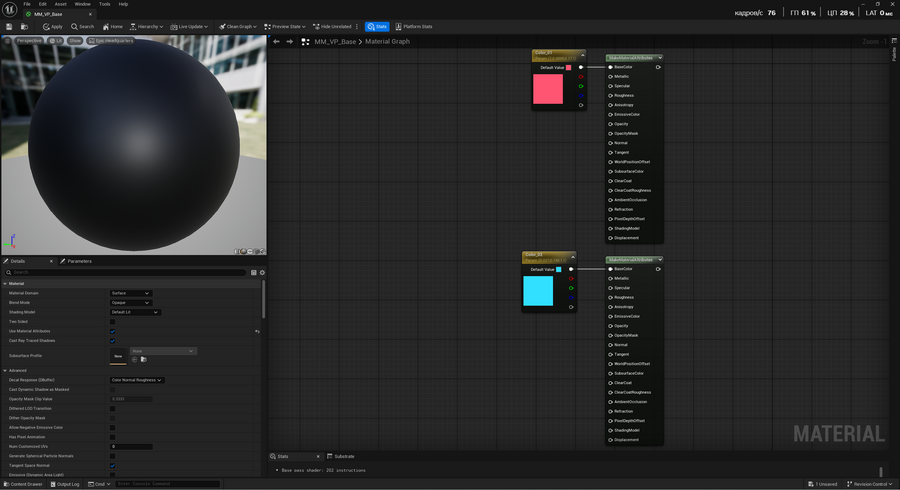Open Platform Stats from the toolbar
Screen dimensions: 900x490
(414, 26)
